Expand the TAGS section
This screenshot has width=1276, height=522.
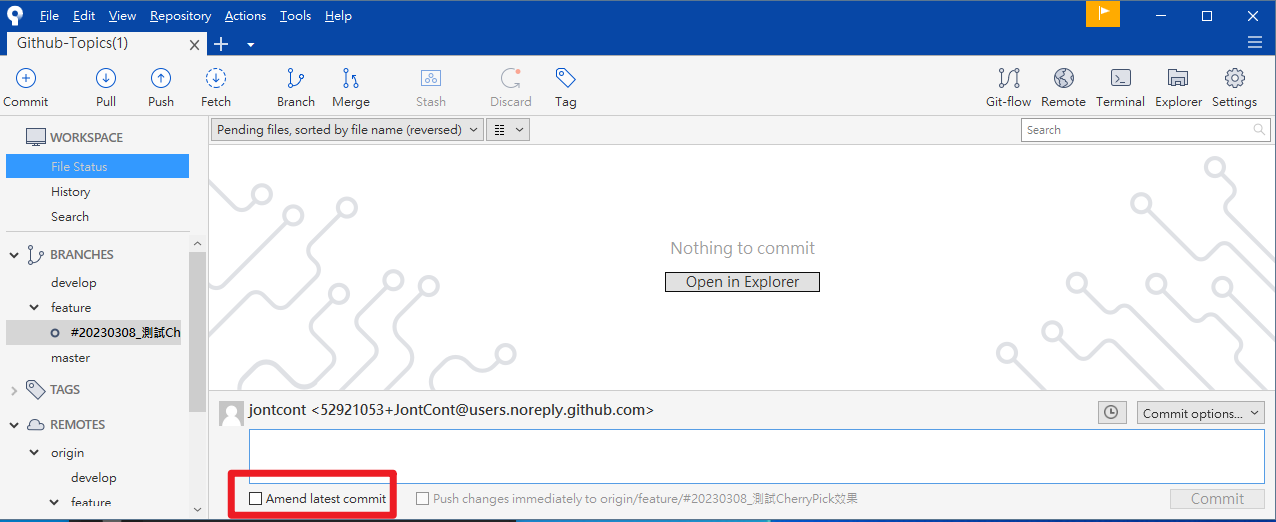[14, 390]
